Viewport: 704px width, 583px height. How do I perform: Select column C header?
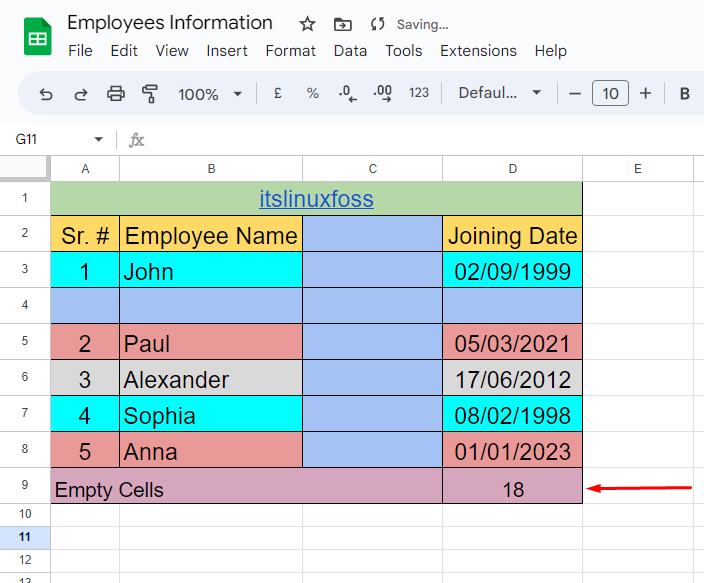(373, 169)
